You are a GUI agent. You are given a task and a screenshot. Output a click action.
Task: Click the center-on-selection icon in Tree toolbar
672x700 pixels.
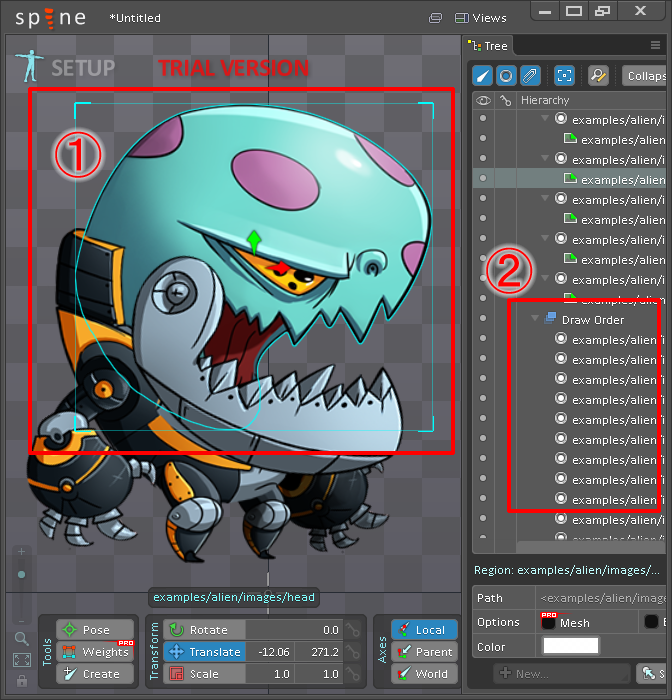[x=564, y=75]
